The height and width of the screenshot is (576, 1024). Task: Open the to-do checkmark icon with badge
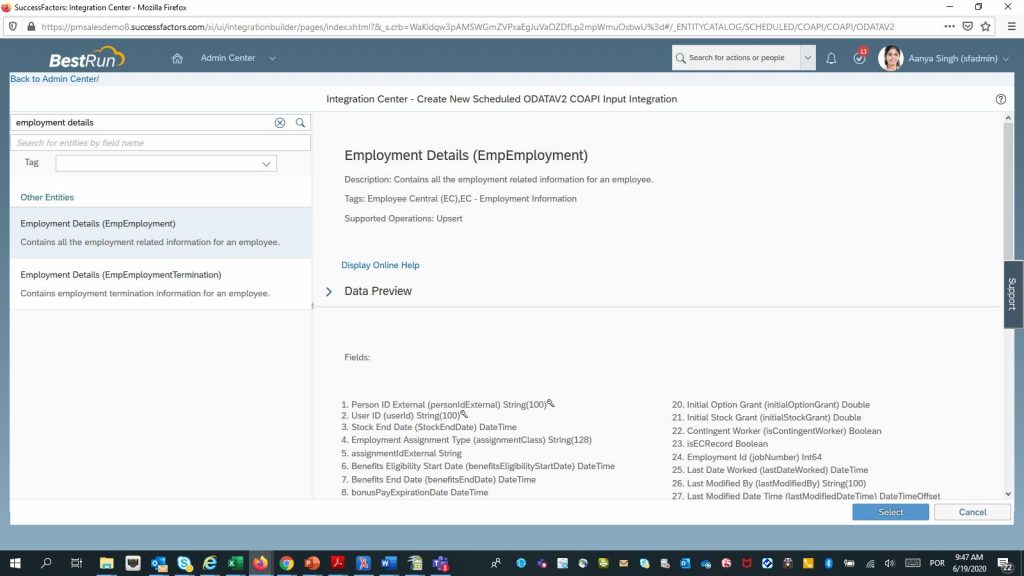[x=859, y=57]
